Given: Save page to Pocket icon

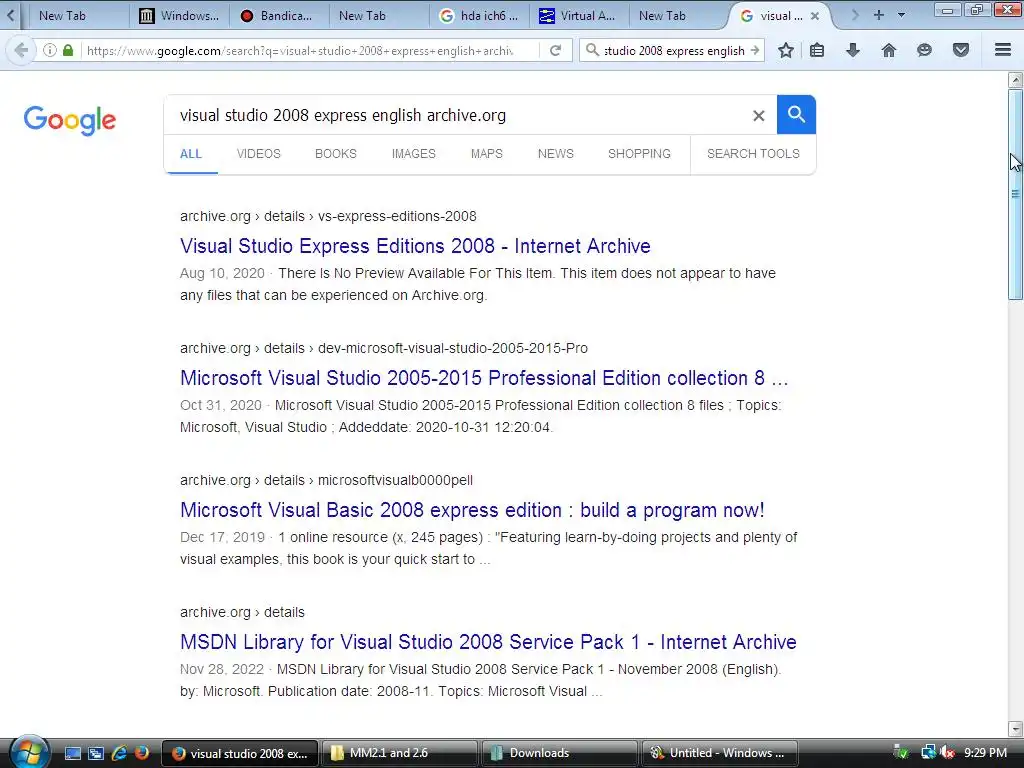Looking at the screenshot, I should point(961,50).
